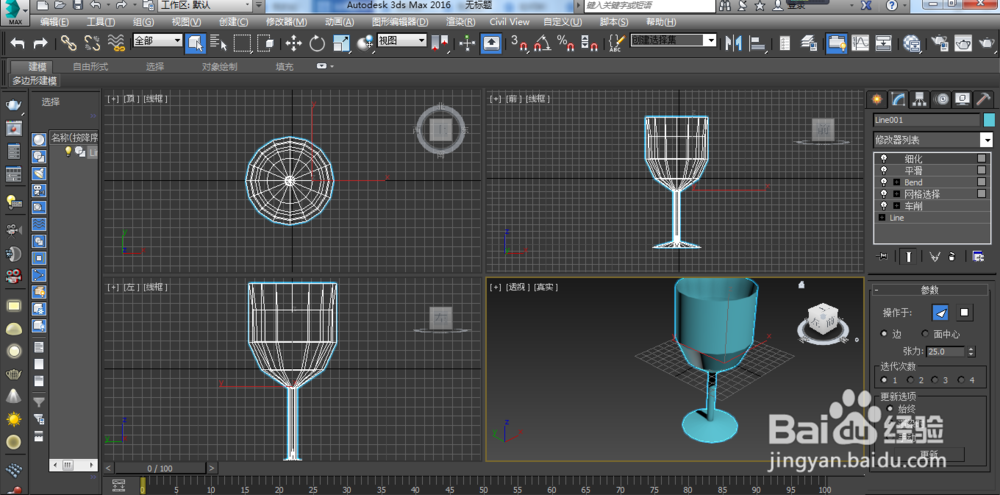This screenshot has height=495, width=1000.
Task: Click operate-on polygons button
Action: [964, 313]
